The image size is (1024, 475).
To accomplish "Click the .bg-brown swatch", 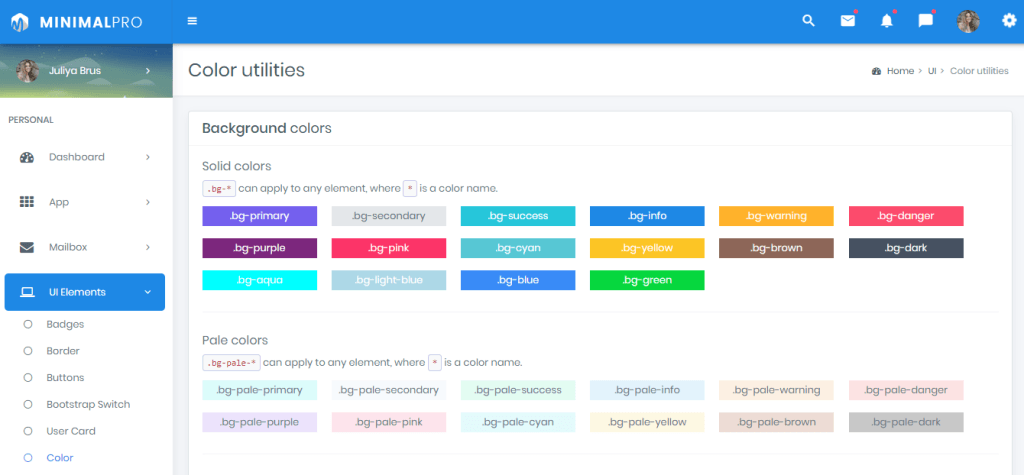I will coord(776,248).
